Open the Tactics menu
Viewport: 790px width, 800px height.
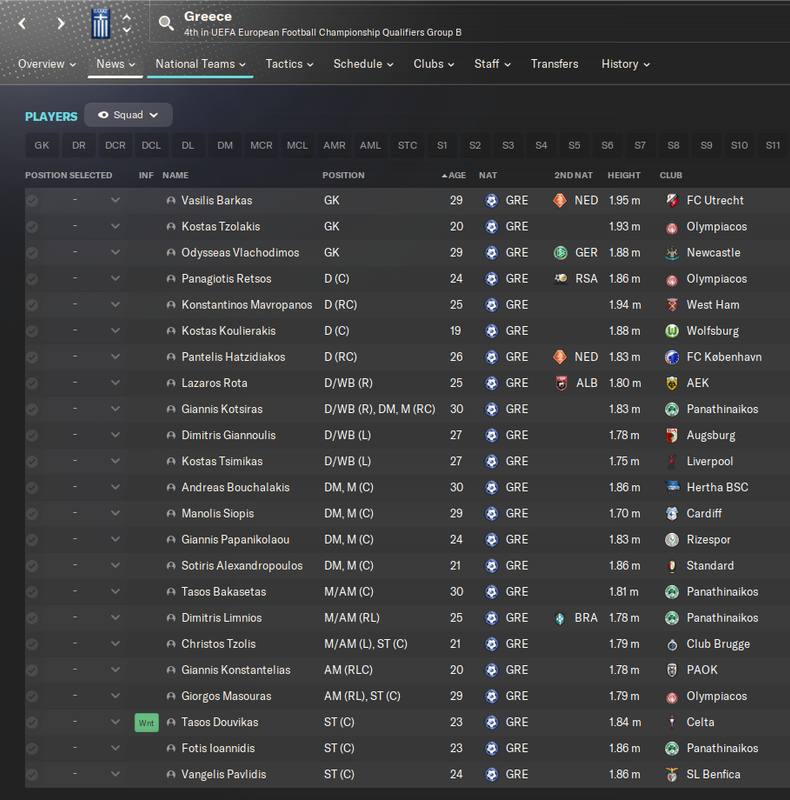(289, 64)
